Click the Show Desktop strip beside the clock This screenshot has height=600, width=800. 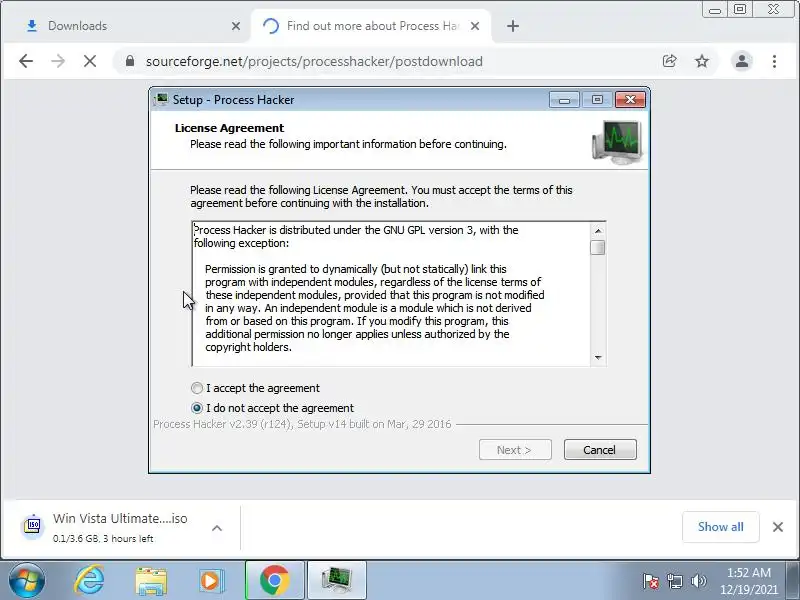click(793, 581)
